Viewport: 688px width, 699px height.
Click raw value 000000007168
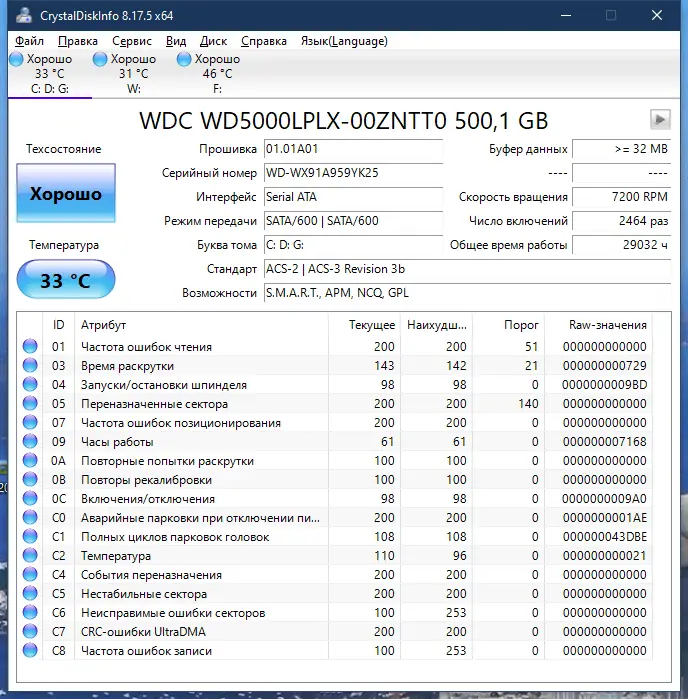point(604,442)
